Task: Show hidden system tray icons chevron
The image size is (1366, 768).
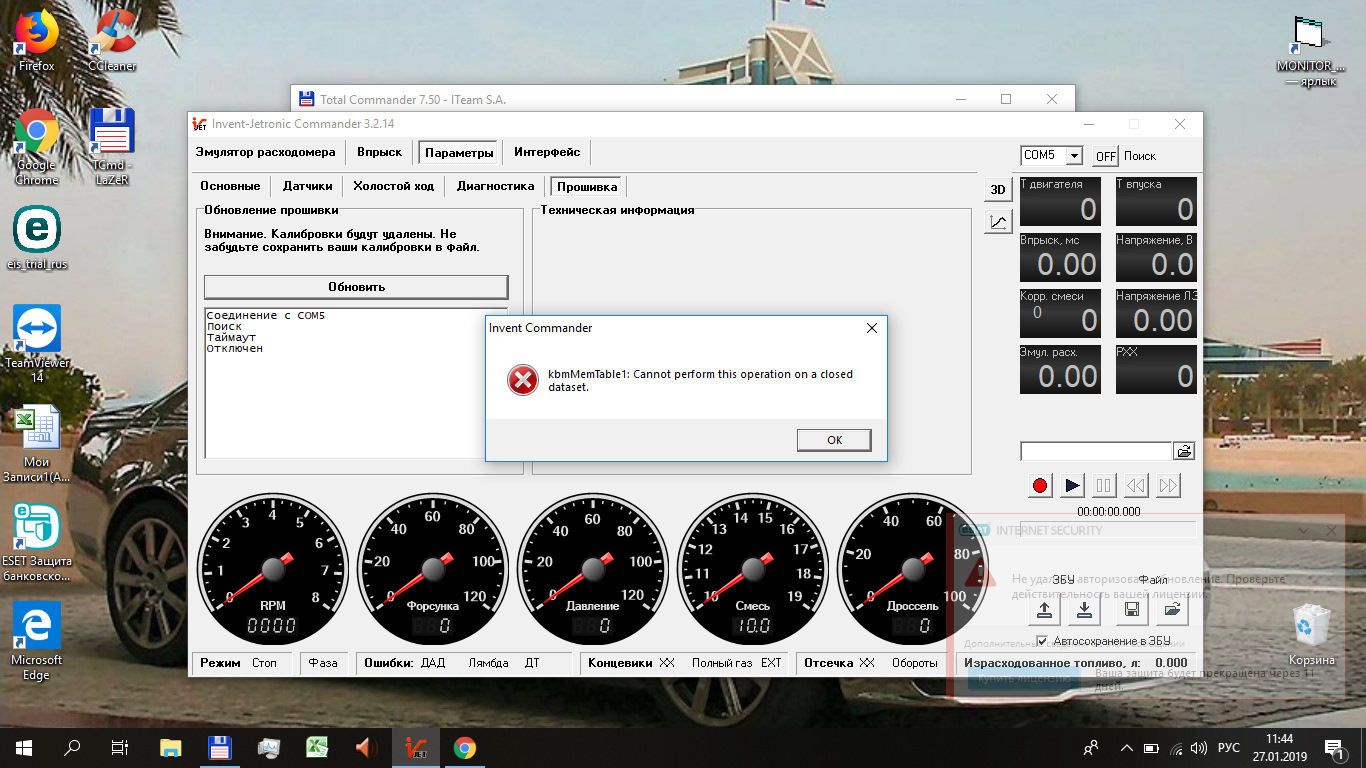Action: 1126,748
